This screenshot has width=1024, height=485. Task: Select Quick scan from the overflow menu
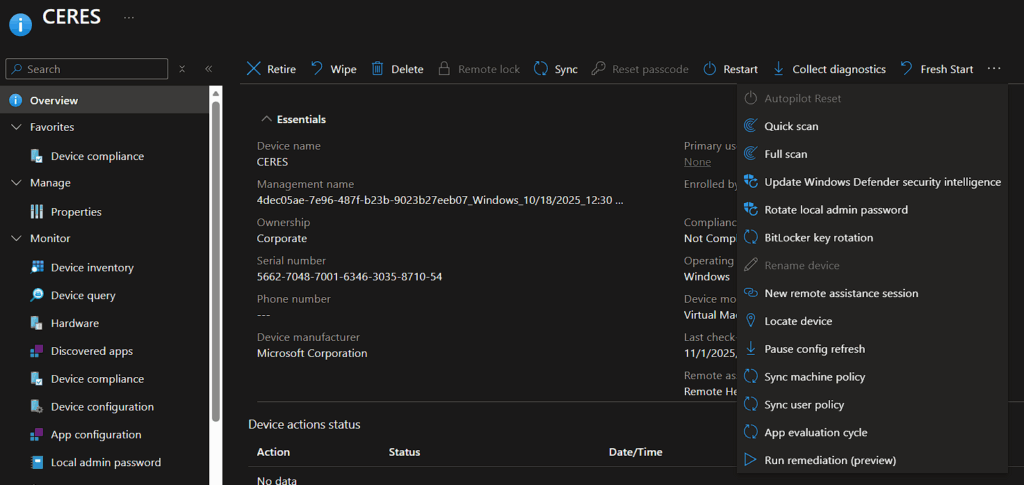[x=791, y=127]
